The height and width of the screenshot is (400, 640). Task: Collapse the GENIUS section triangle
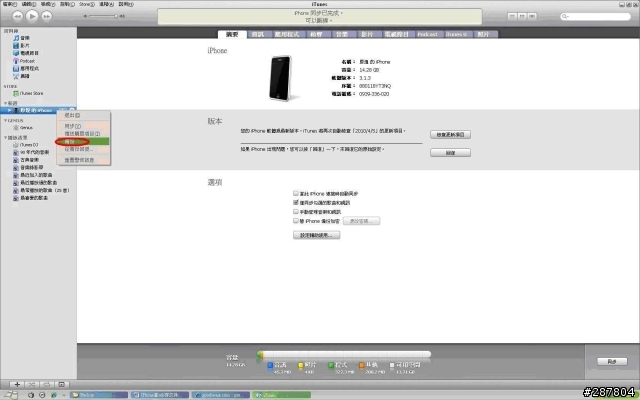[5, 120]
